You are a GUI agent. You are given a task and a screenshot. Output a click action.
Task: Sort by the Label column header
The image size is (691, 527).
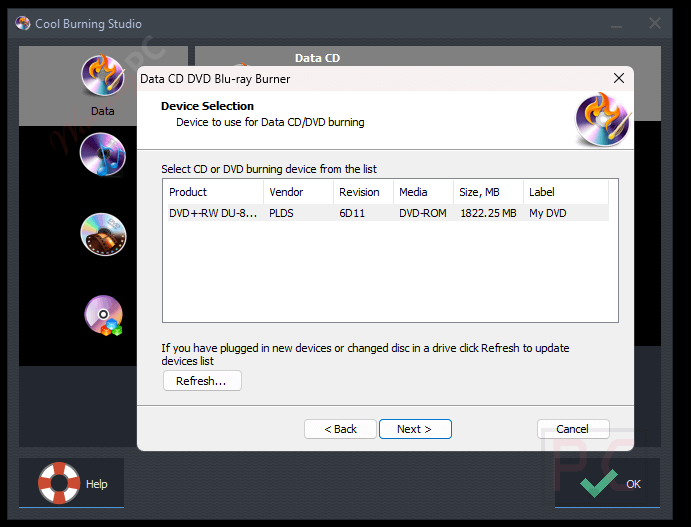click(566, 192)
